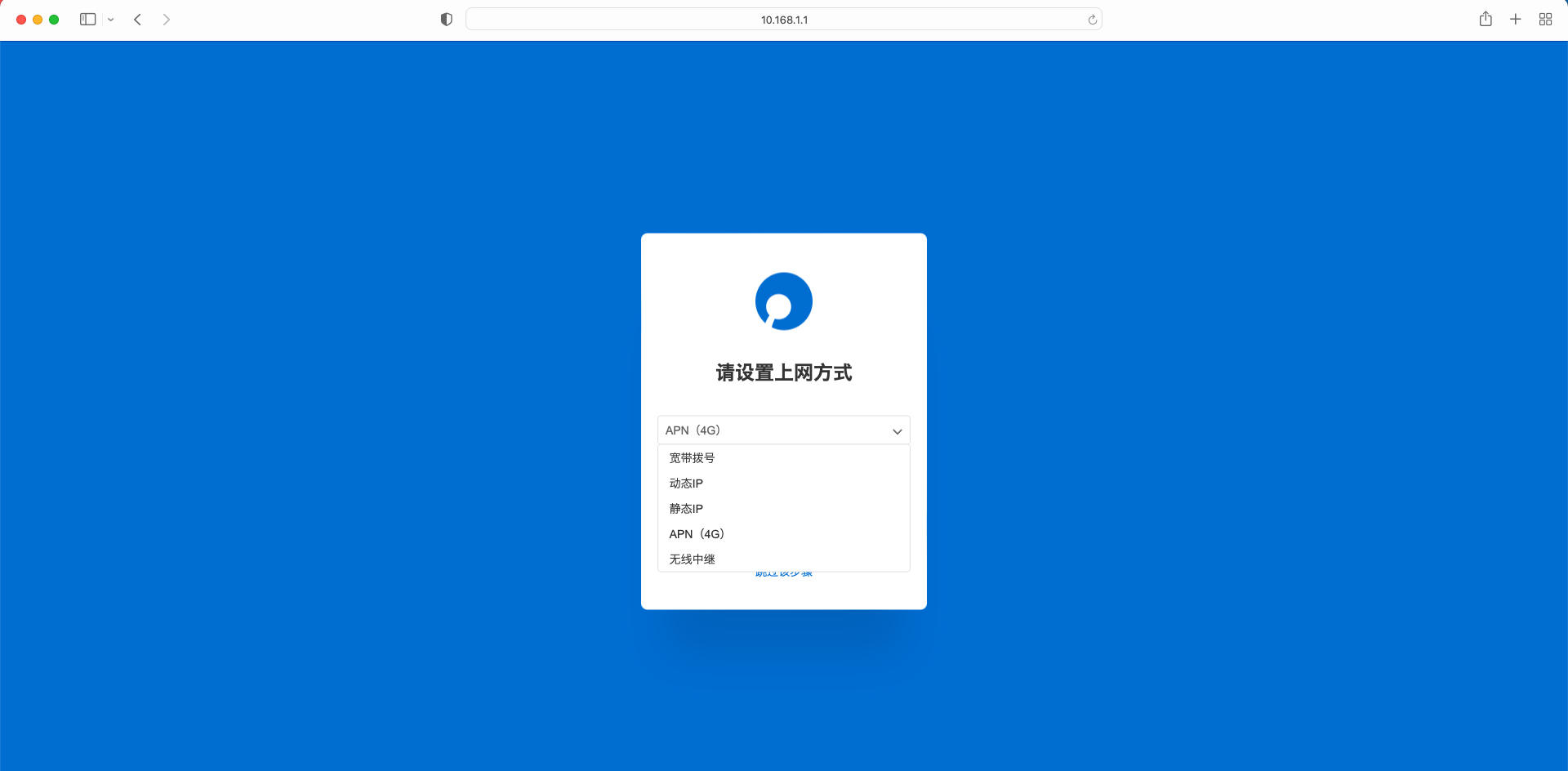
Task: Choose the APN（4G）list option
Action: point(695,533)
